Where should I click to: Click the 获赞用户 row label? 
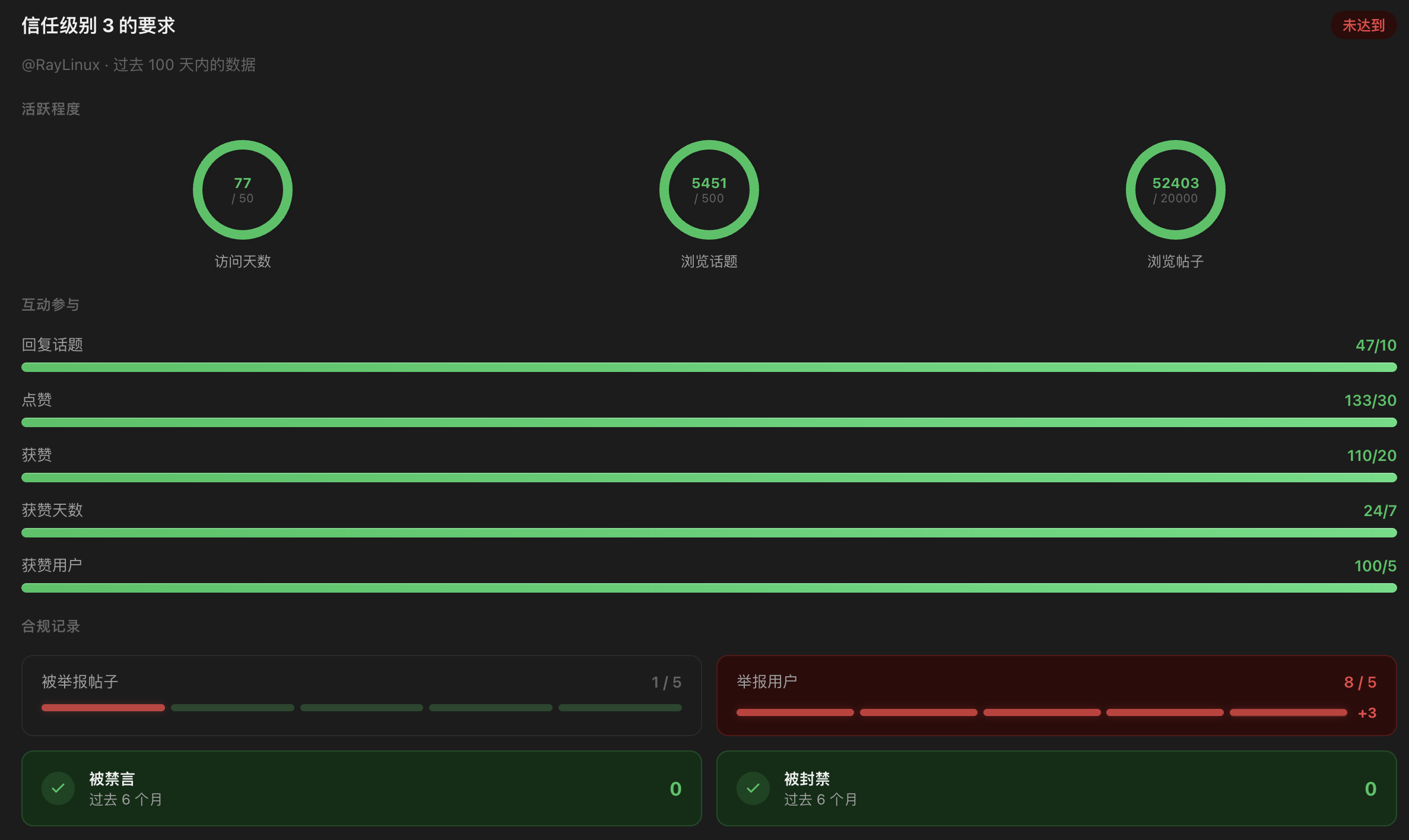click(x=52, y=565)
